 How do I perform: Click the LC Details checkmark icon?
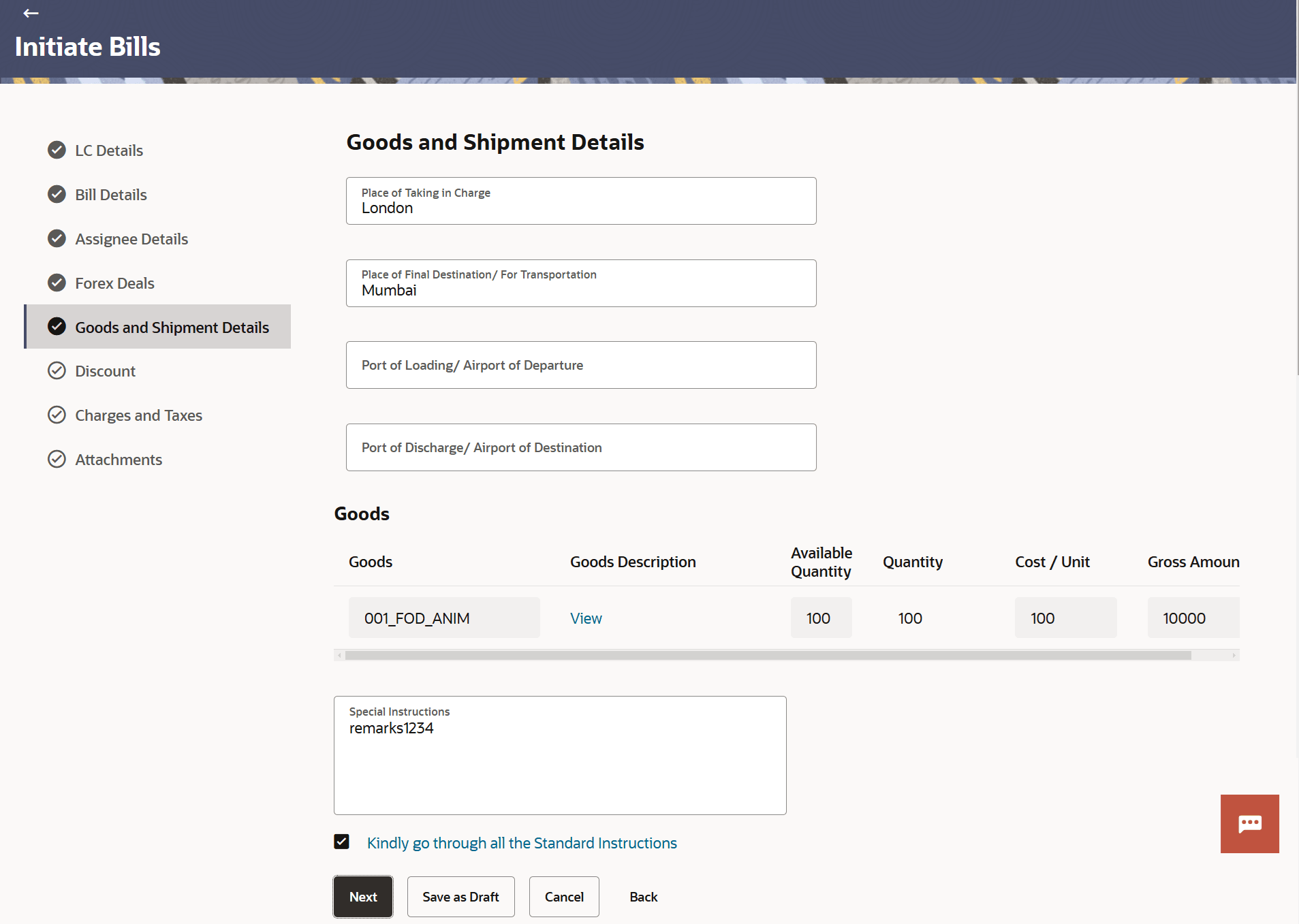pyautogui.click(x=57, y=150)
